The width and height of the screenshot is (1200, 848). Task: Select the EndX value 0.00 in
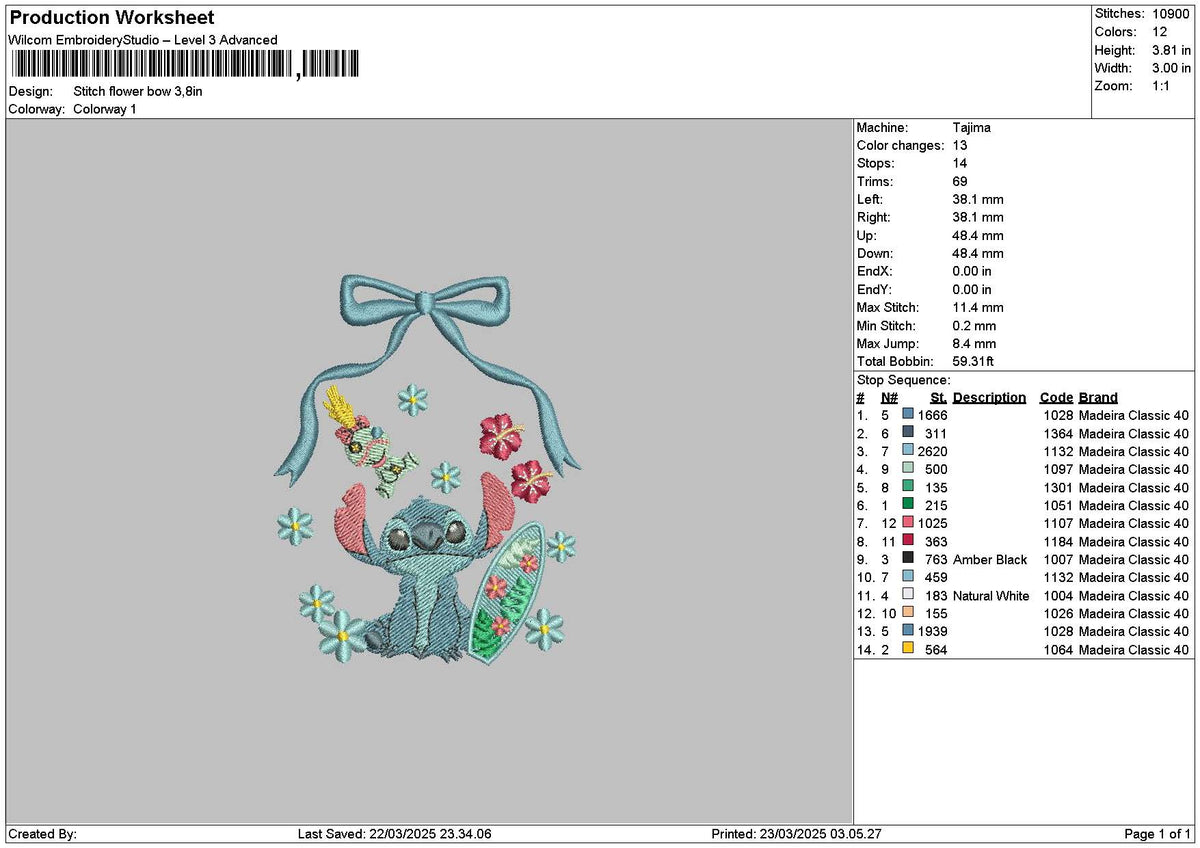click(x=973, y=272)
